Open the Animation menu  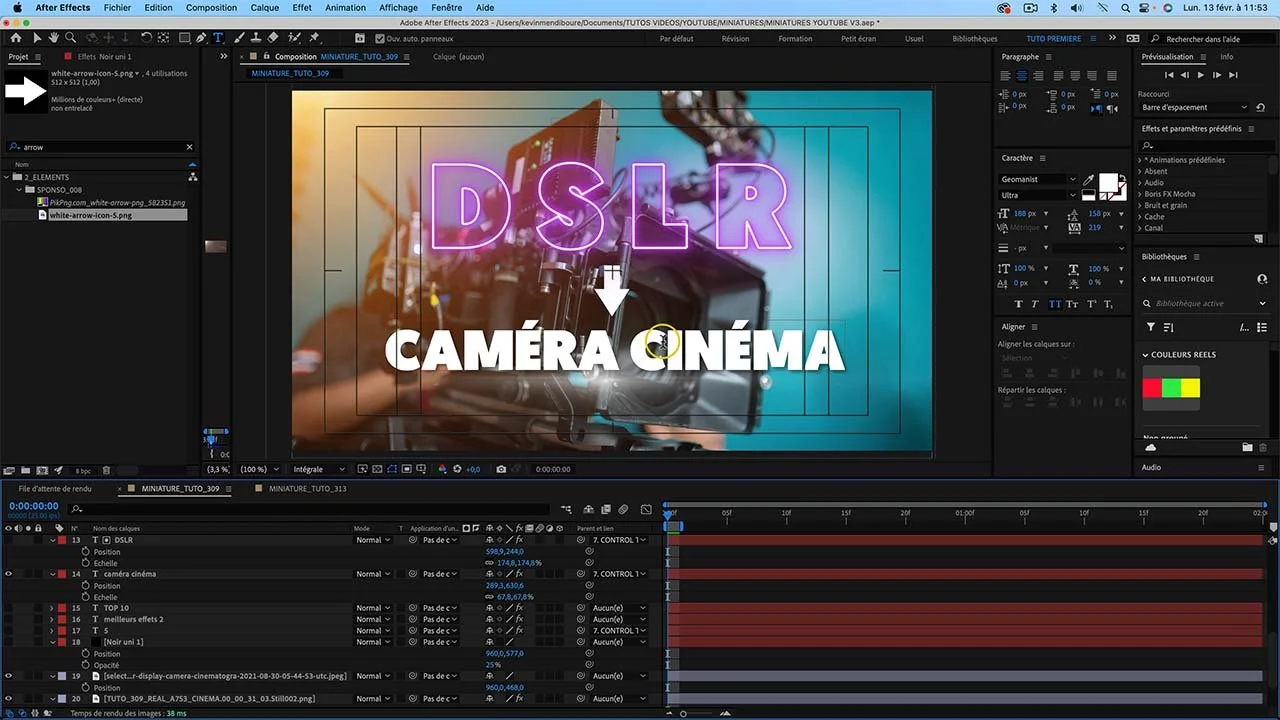coord(345,7)
